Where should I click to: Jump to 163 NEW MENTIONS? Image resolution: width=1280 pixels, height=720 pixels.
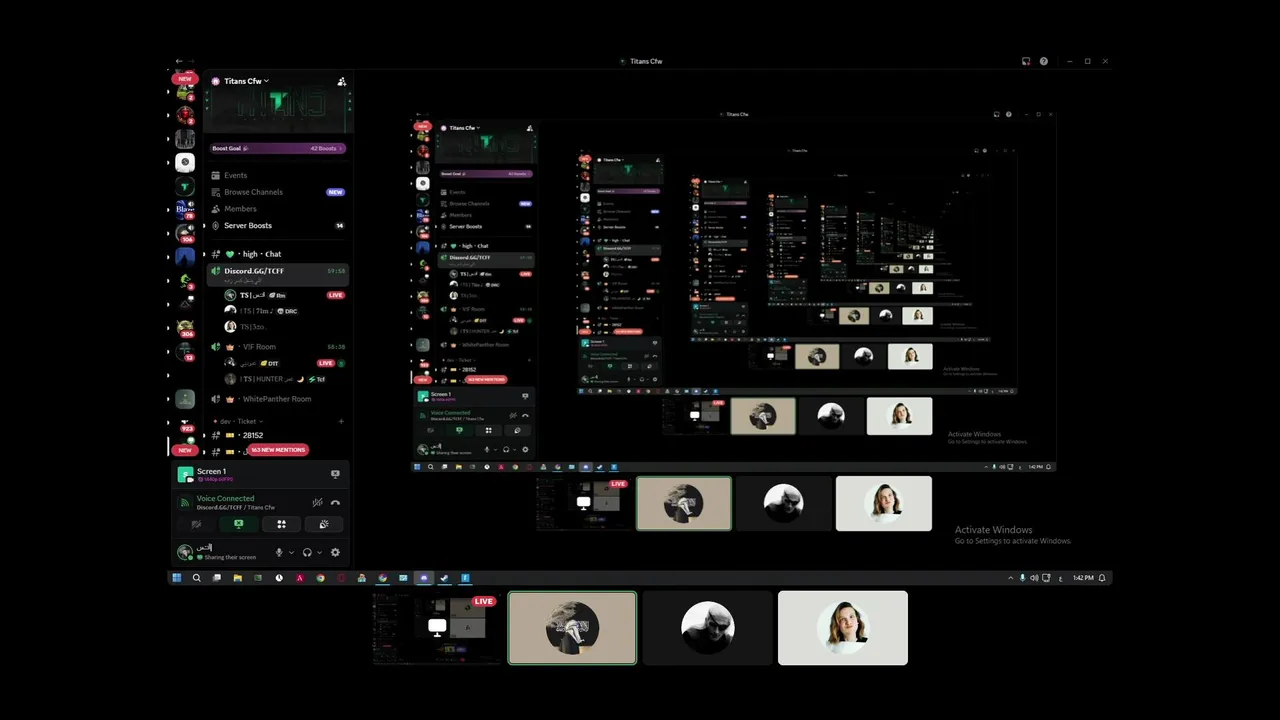tap(278, 450)
